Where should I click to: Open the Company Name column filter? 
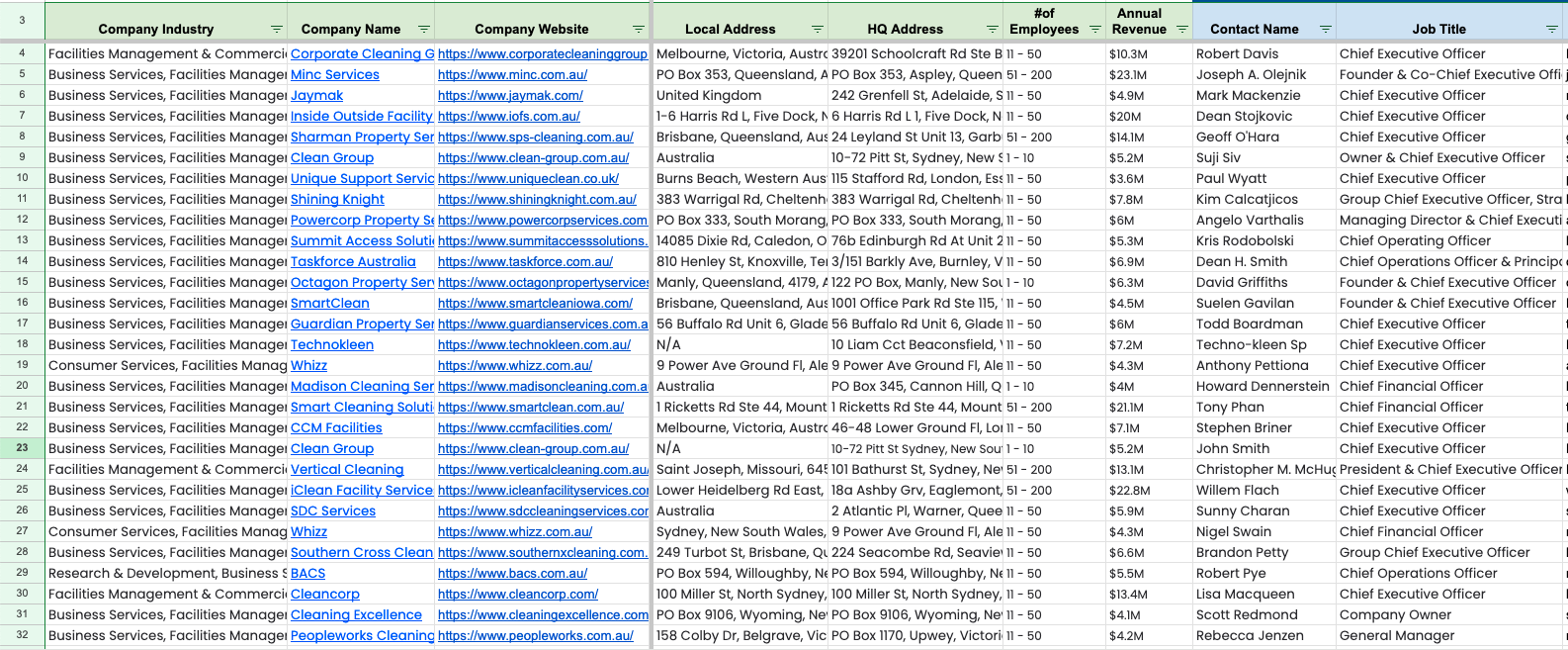tap(424, 30)
